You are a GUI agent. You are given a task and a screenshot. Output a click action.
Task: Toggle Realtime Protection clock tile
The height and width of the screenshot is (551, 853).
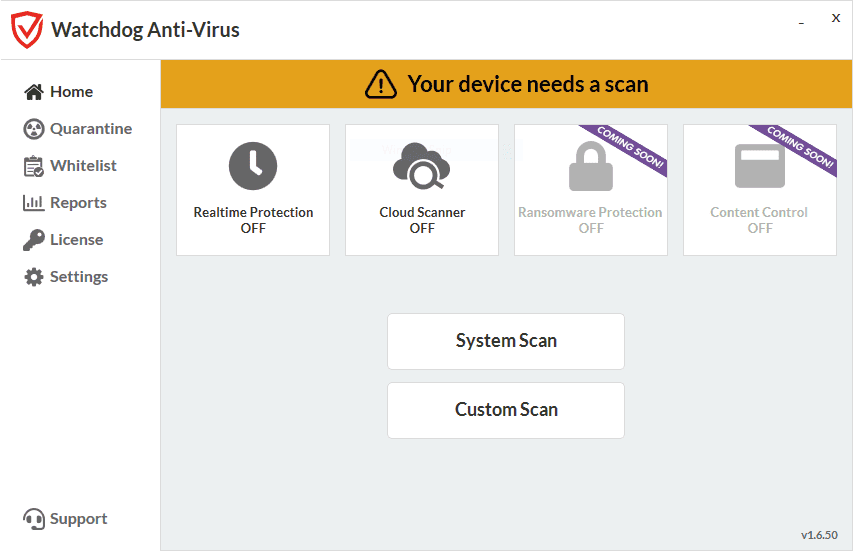pyautogui.click(x=253, y=190)
